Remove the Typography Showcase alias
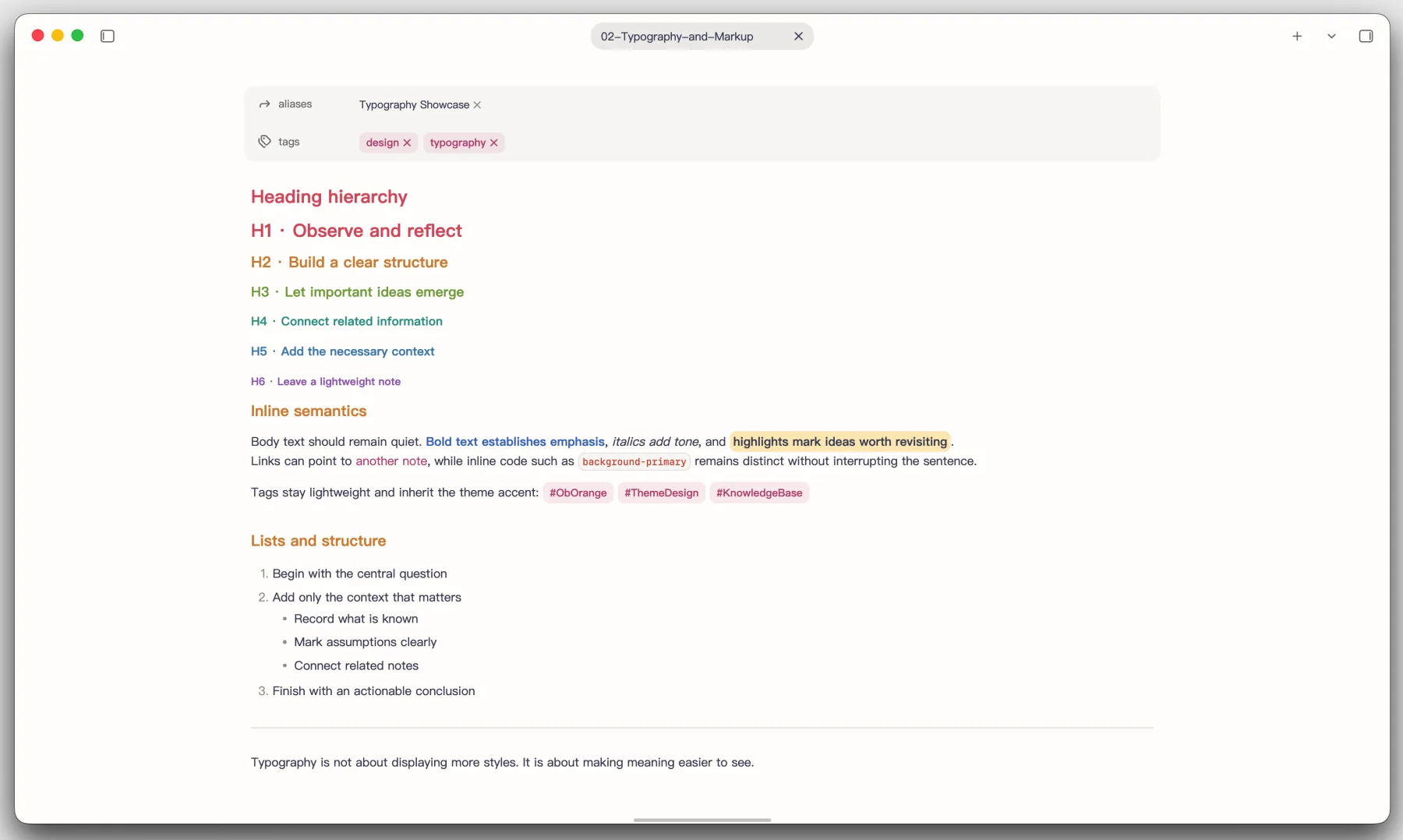The height and width of the screenshot is (840, 1403). click(x=477, y=104)
